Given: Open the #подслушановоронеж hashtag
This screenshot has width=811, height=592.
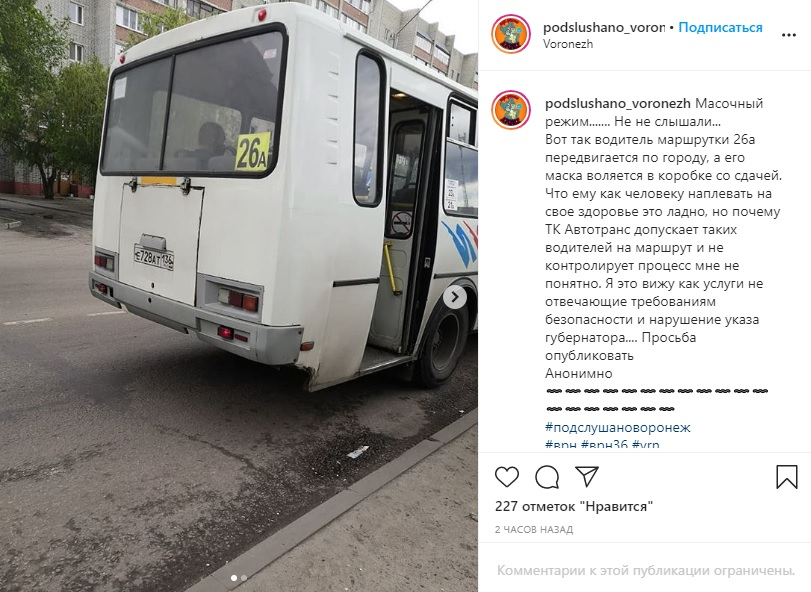Looking at the screenshot, I should [x=618, y=428].
